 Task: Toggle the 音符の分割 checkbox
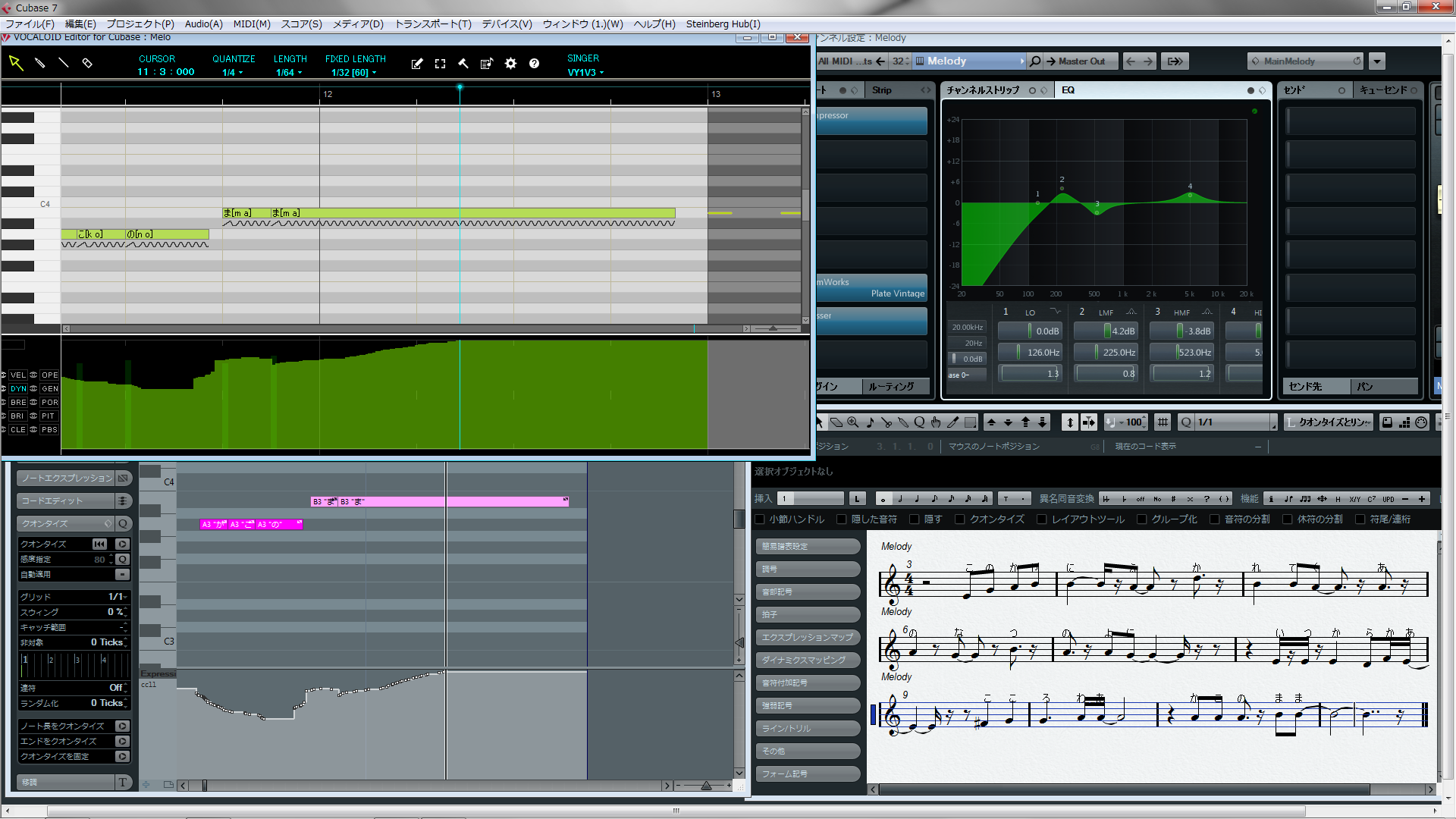[x=1214, y=519]
